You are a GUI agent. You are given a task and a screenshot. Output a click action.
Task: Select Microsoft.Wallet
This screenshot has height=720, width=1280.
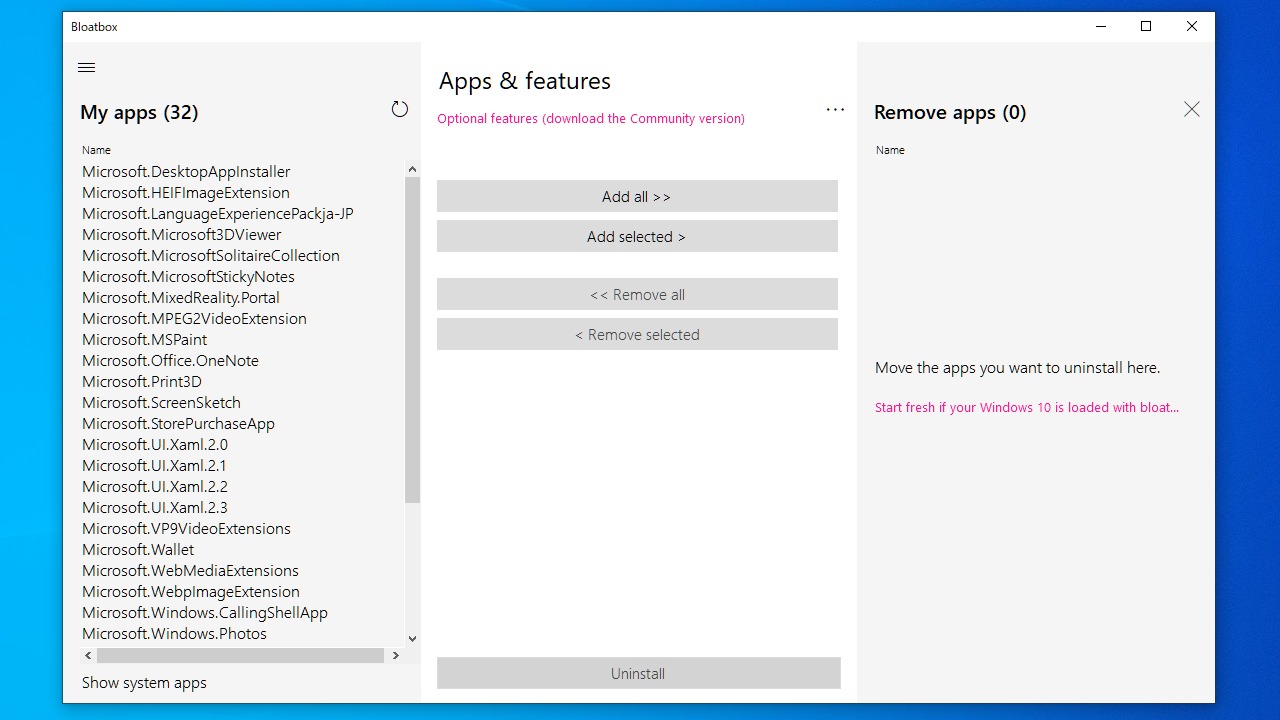(x=138, y=550)
